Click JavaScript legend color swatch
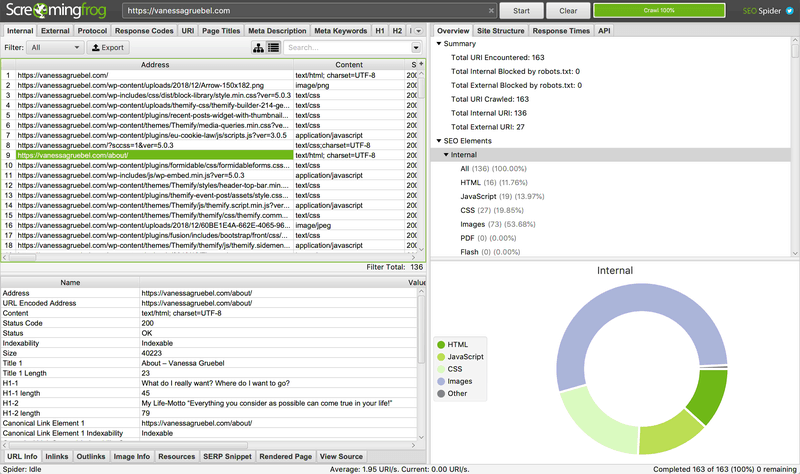 coord(441,357)
